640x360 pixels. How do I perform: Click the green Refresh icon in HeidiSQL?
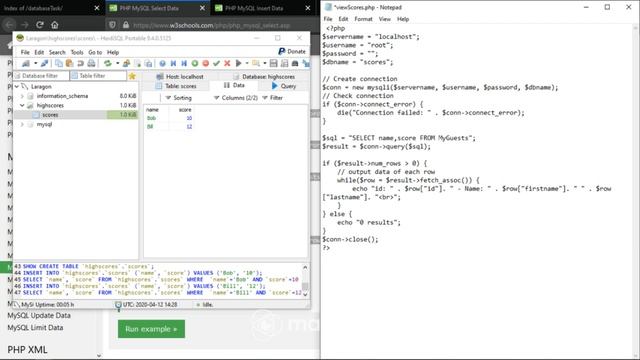click(x=107, y=63)
